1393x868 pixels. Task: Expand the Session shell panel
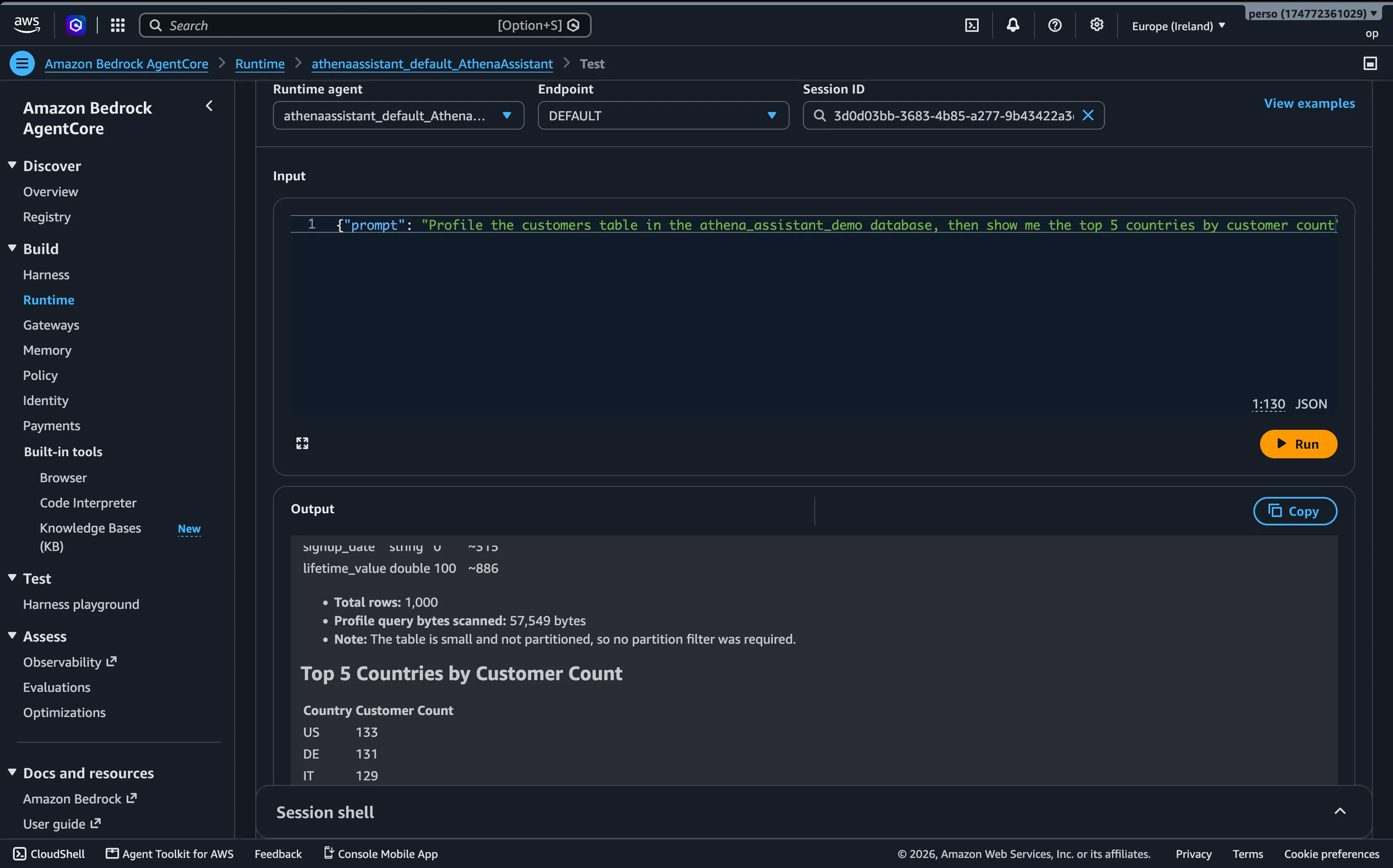point(1340,811)
